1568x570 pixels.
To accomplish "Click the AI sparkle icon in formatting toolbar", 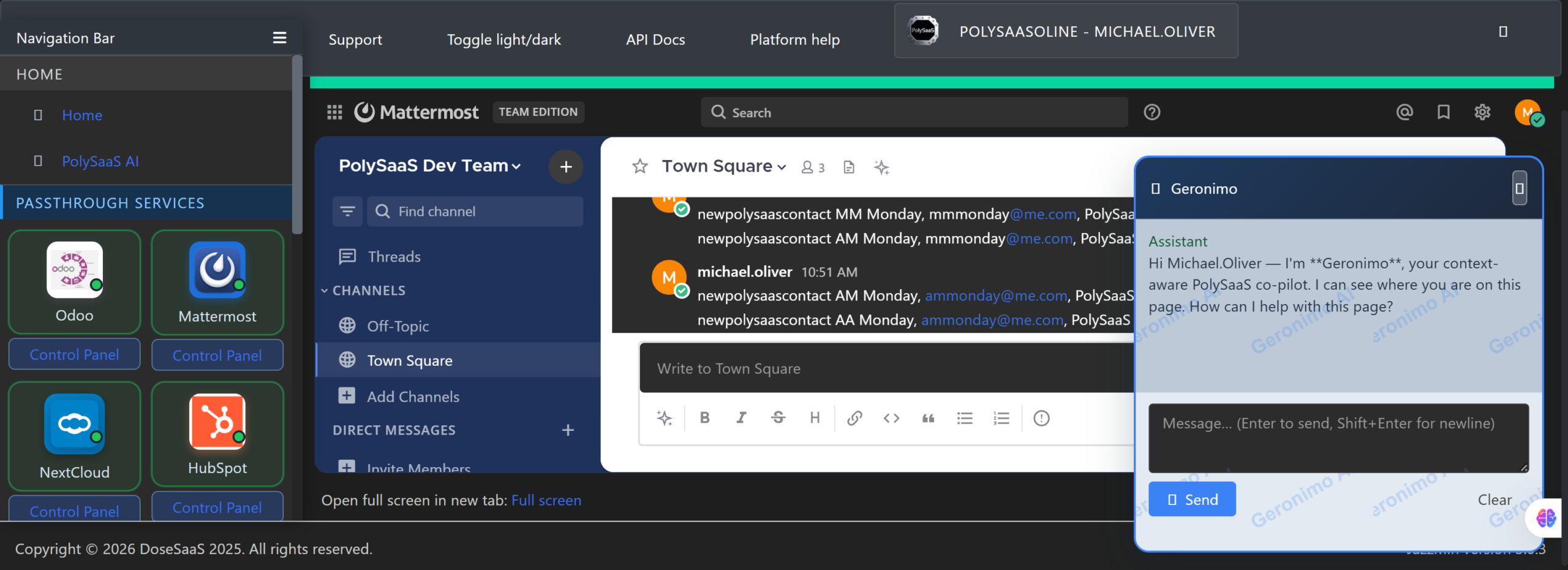I will click(665, 418).
